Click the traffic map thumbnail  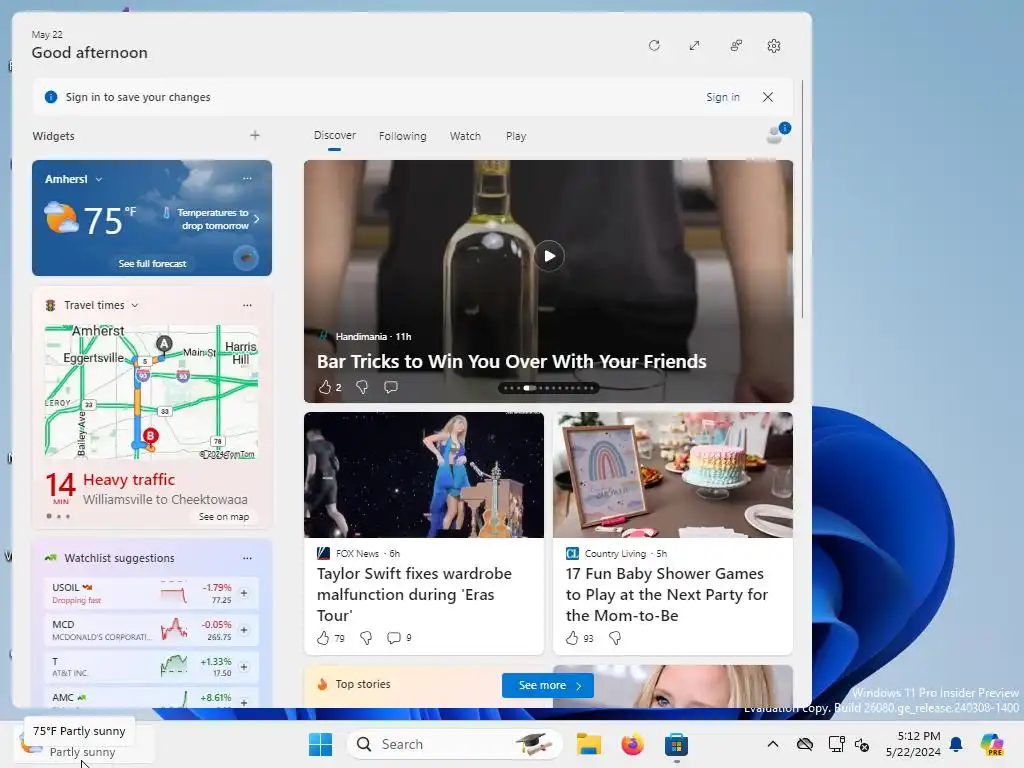click(152, 392)
